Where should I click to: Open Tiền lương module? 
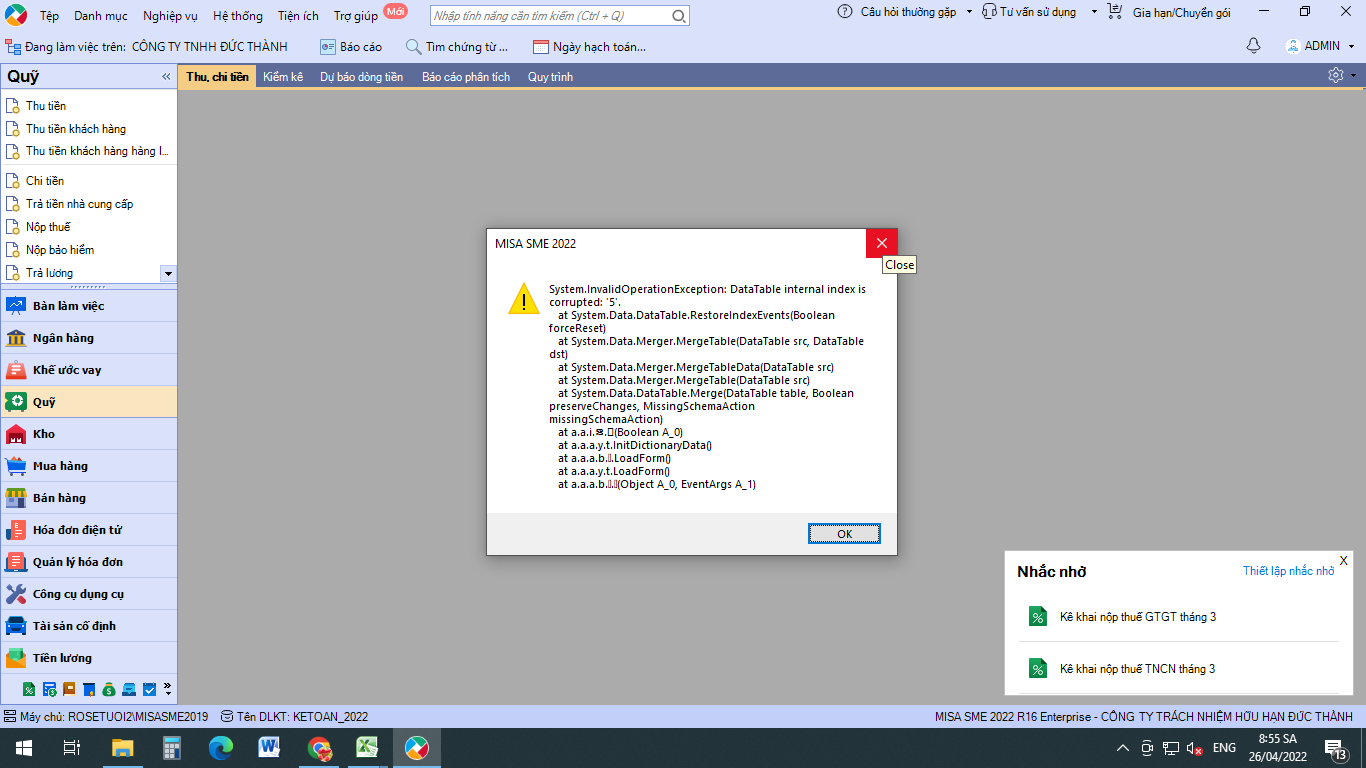click(89, 658)
